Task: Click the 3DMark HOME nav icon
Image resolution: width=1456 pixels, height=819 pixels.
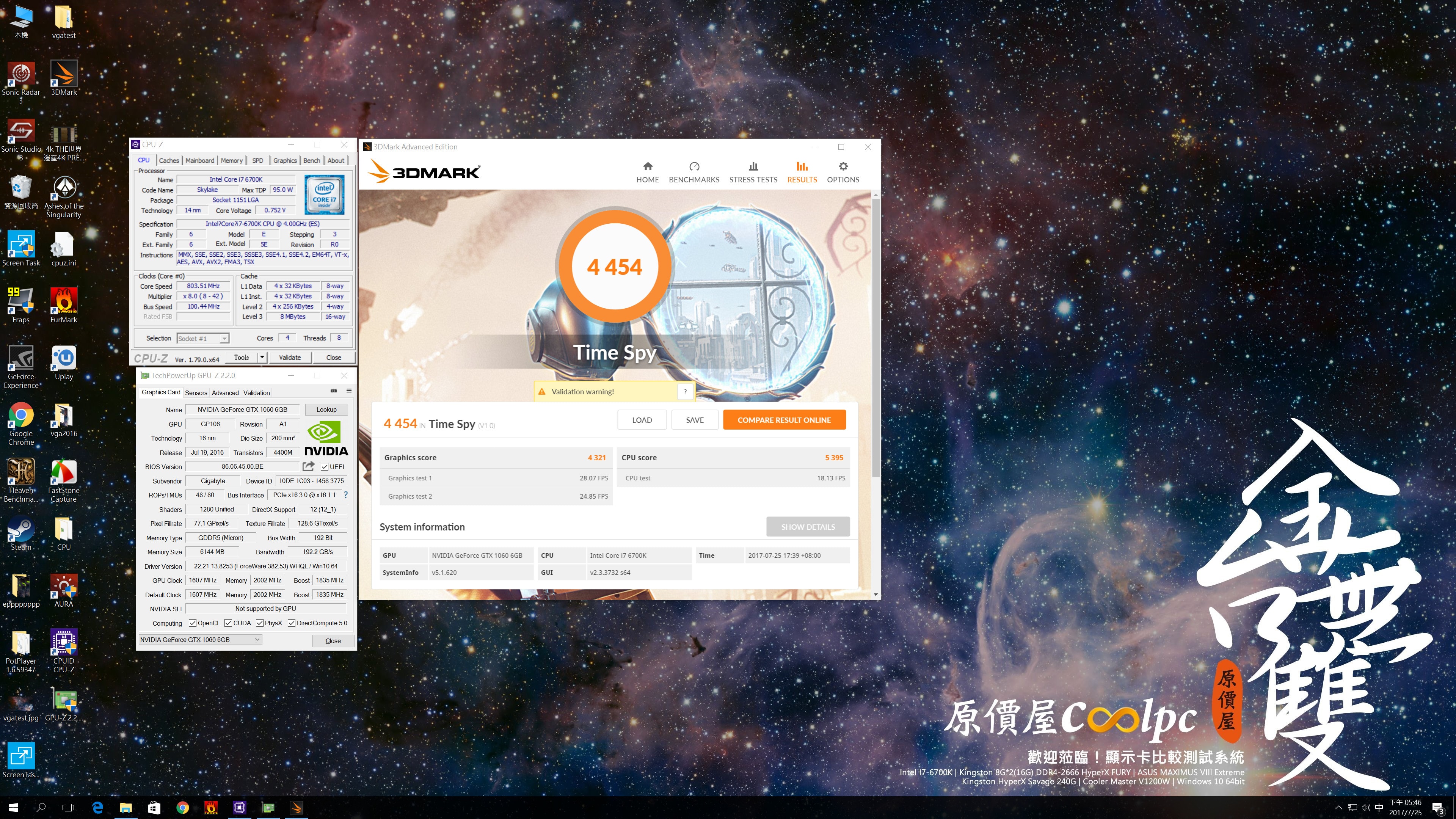Action: (x=647, y=172)
